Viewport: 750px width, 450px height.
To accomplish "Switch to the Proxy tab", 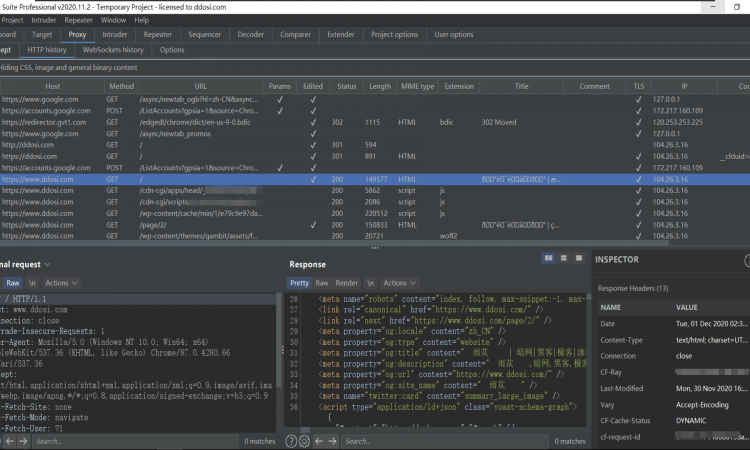I will coord(77,34).
